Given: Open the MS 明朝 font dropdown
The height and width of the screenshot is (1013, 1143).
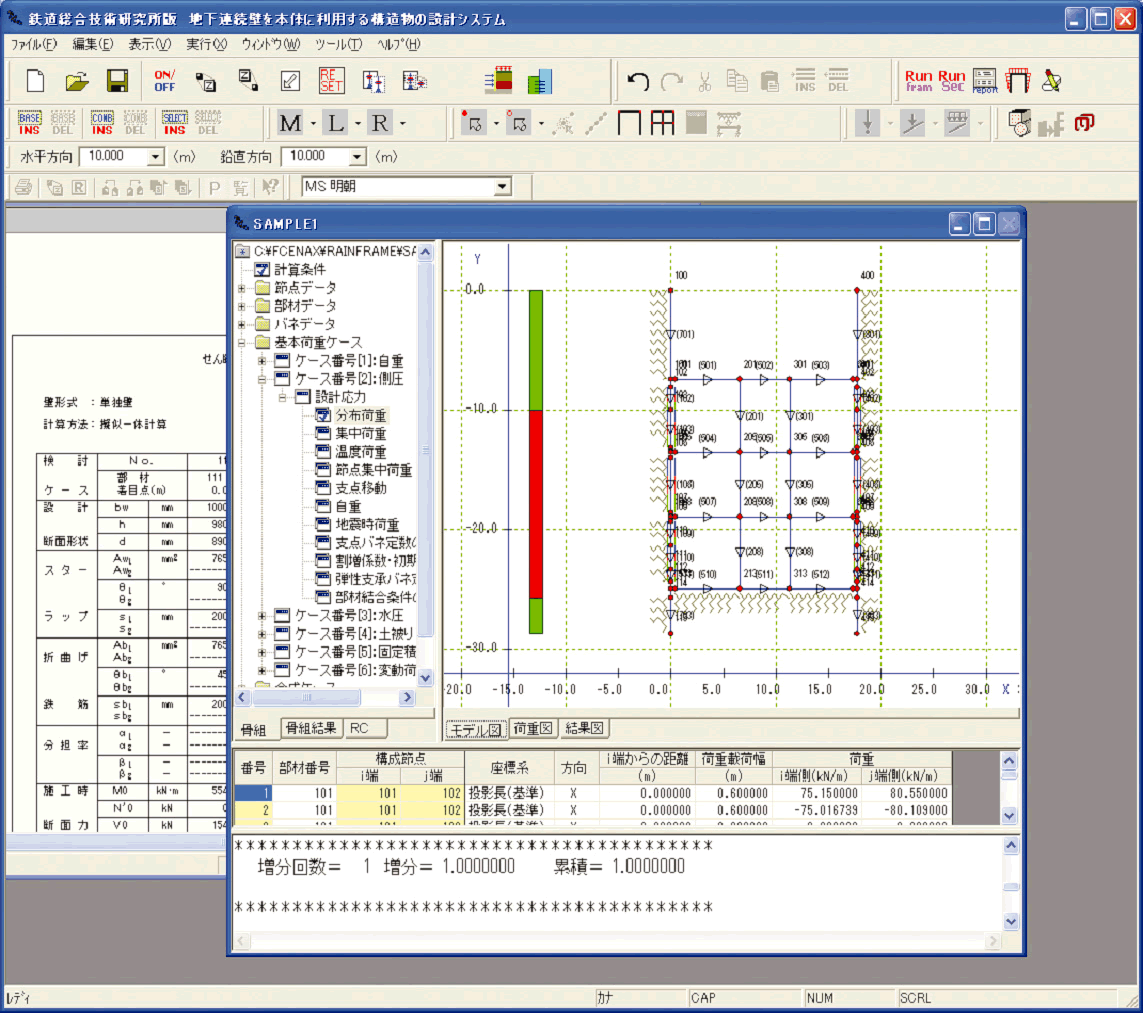Looking at the screenshot, I should pyautogui.click(x=501, y=186).
